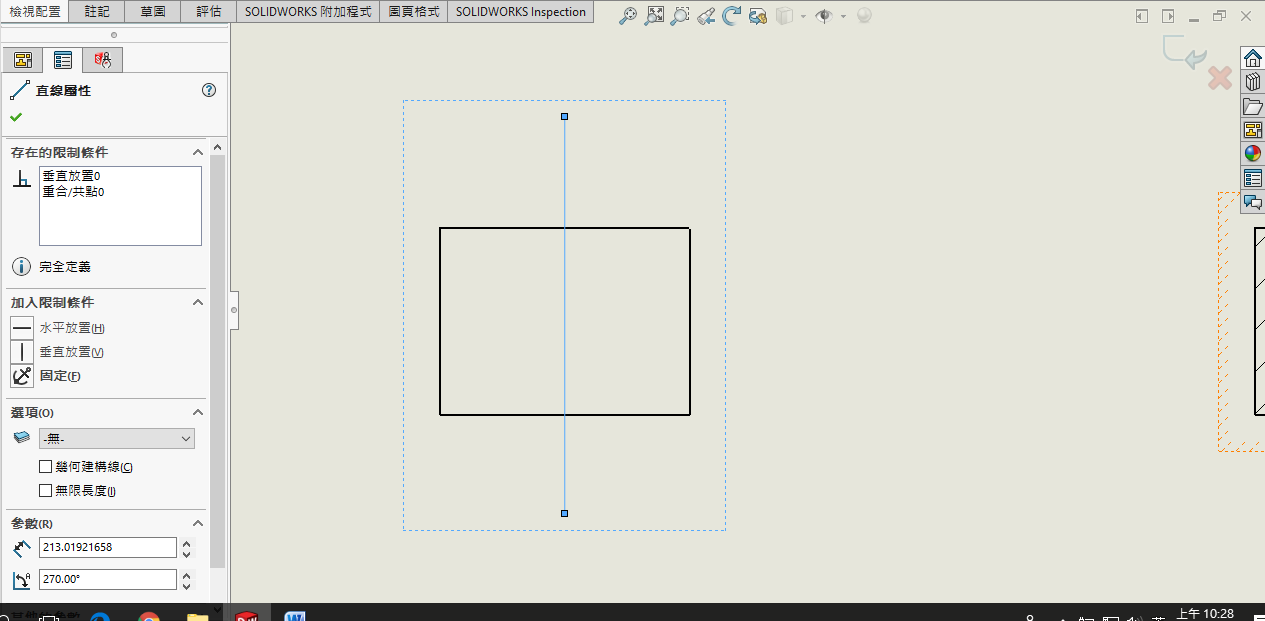Open the Appearances color ball icon

[1253, 154]
